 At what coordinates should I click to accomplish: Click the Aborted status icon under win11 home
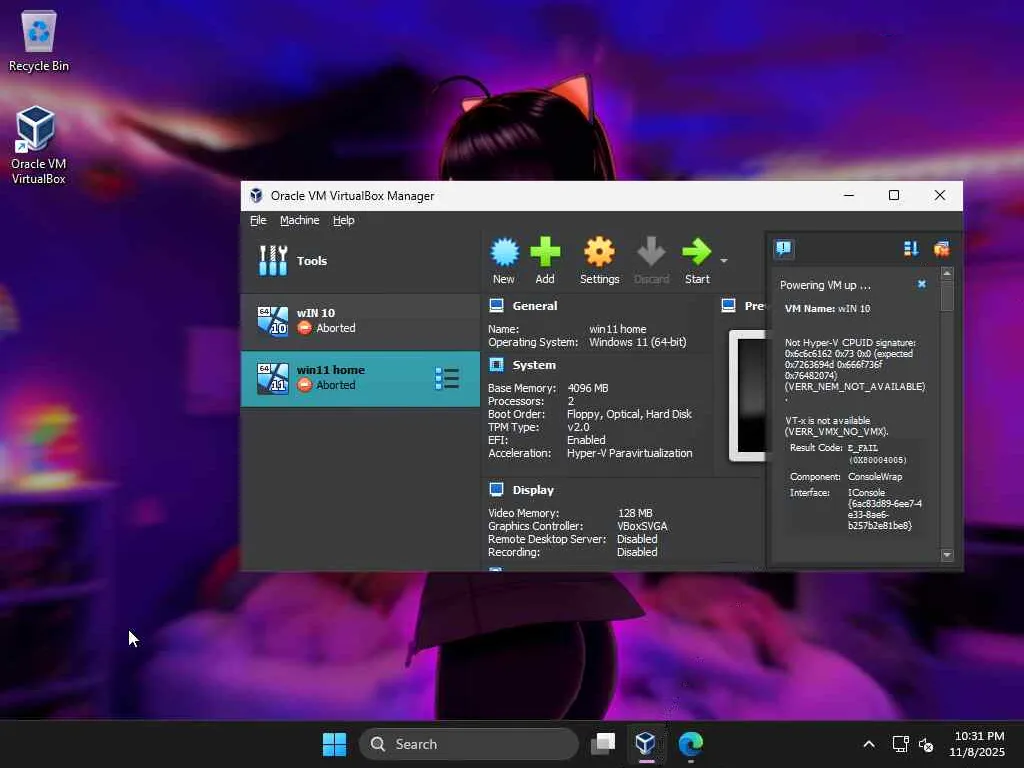[304, 385]
